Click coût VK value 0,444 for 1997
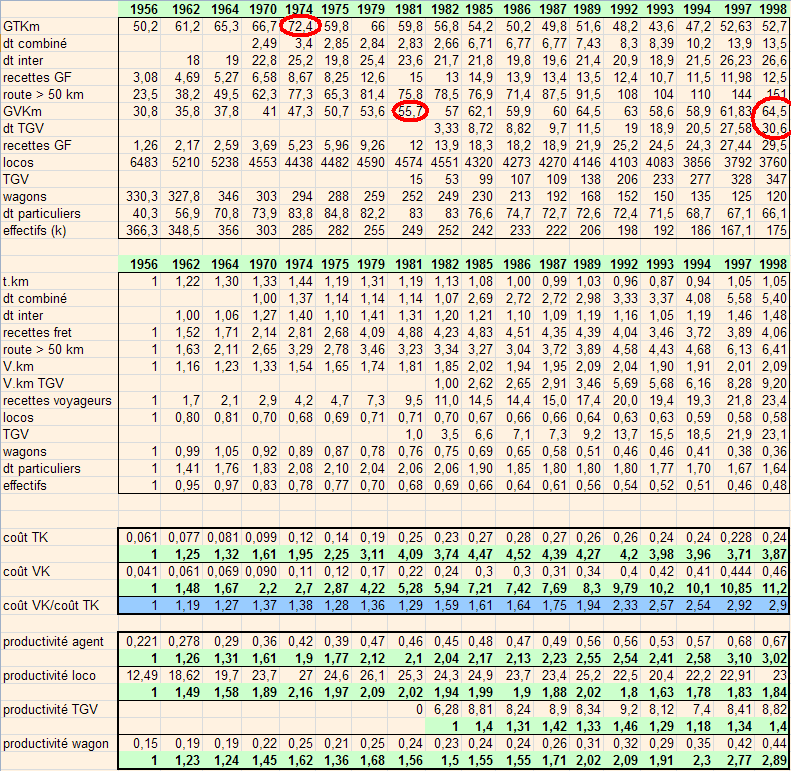This screenshot has width=791, height=771. (736, 572)
